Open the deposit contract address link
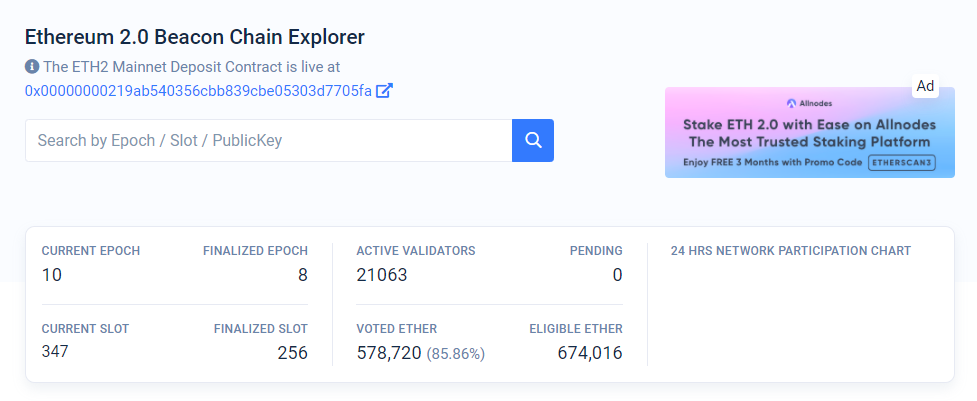Image resolution: width=977 pixels, height=401 pixels. point(198,90)
